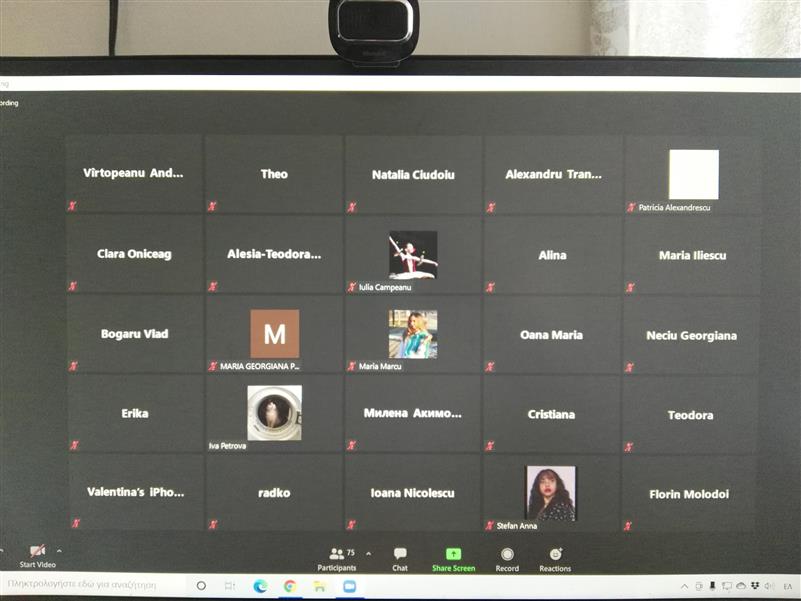Start recording with the Record button
Screen dimensions: 801x601
(x=507, y=560)
